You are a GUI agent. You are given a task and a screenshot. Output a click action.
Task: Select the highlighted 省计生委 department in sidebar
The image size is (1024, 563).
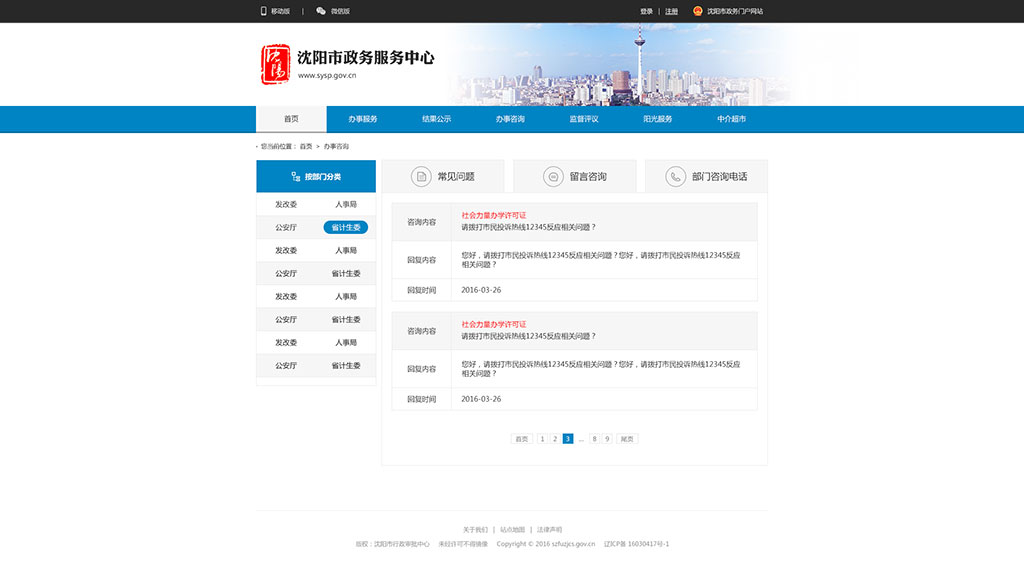coord(346,228)
